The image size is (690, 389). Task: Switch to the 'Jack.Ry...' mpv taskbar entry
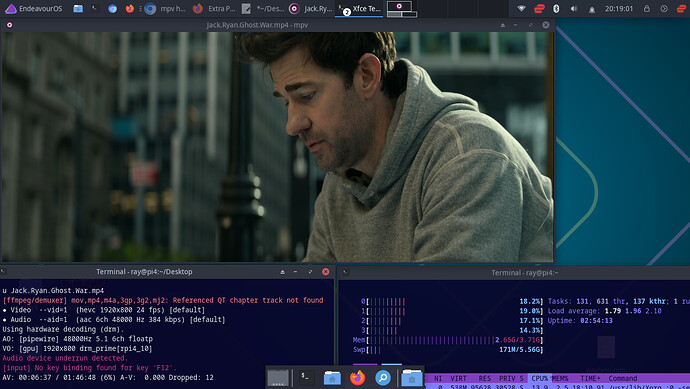(x=311, y=8)
